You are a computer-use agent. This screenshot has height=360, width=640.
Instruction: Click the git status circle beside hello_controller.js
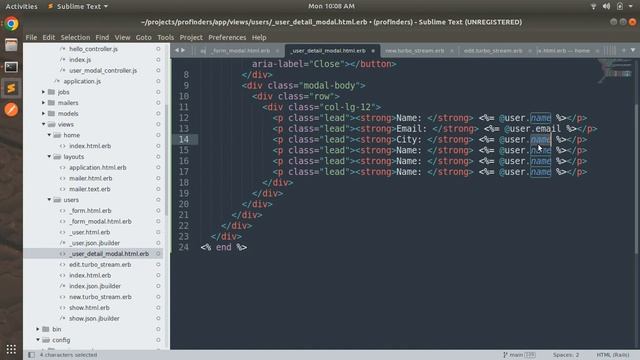tap(158, 49)
